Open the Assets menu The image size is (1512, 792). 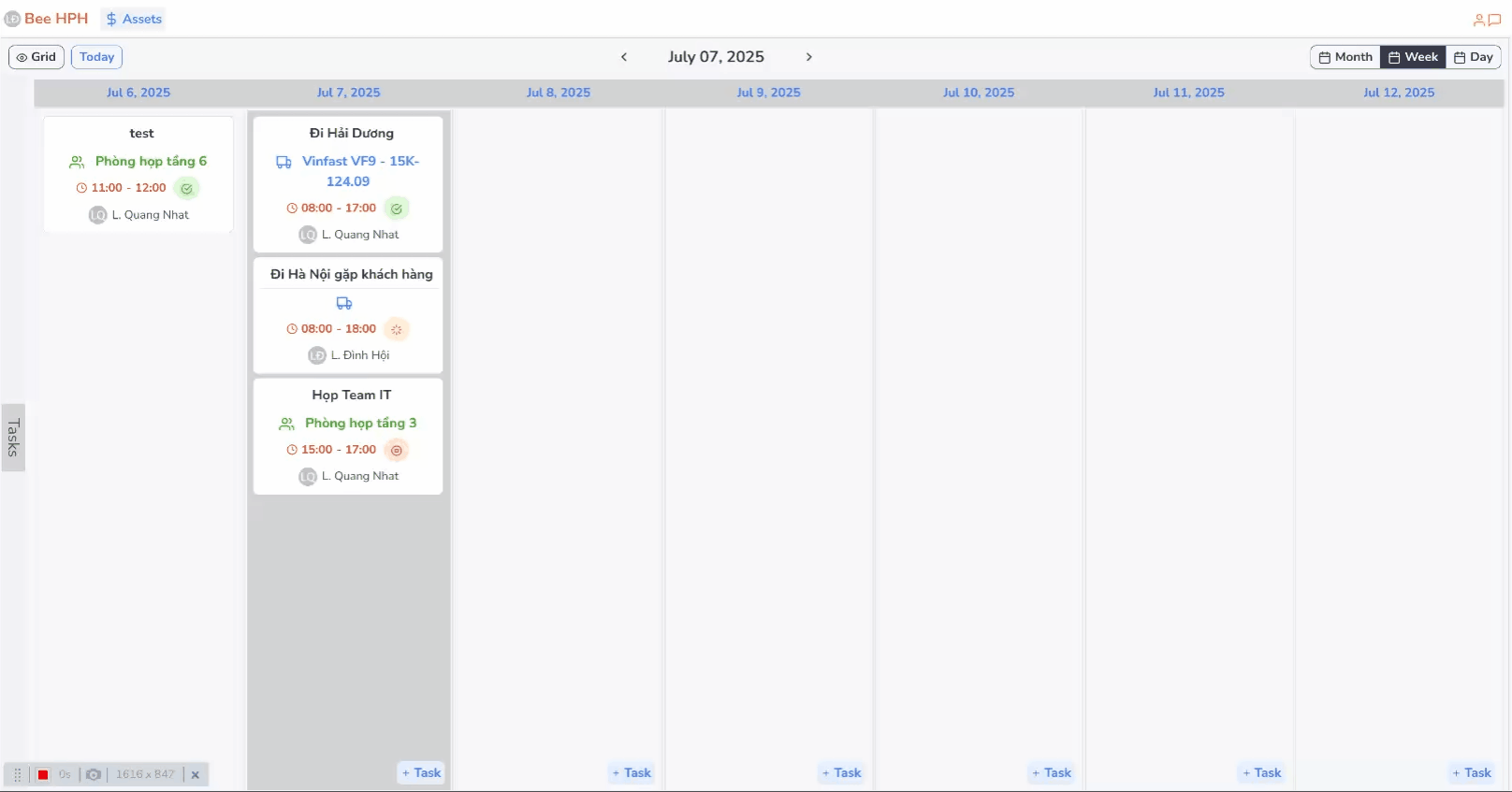tap(134, 19)
